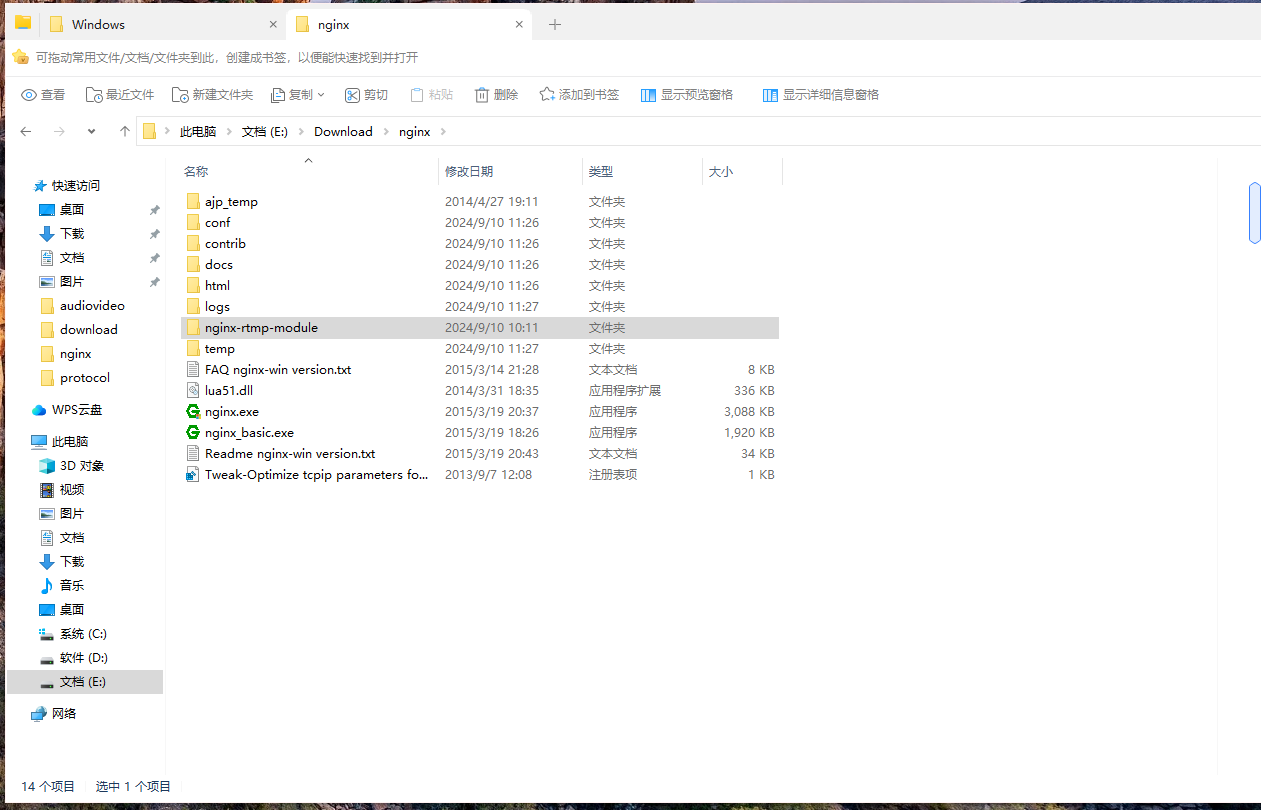Sort by the 大小 column header
The width and height of the screenshot is (1261, 810).
(721, 172)
